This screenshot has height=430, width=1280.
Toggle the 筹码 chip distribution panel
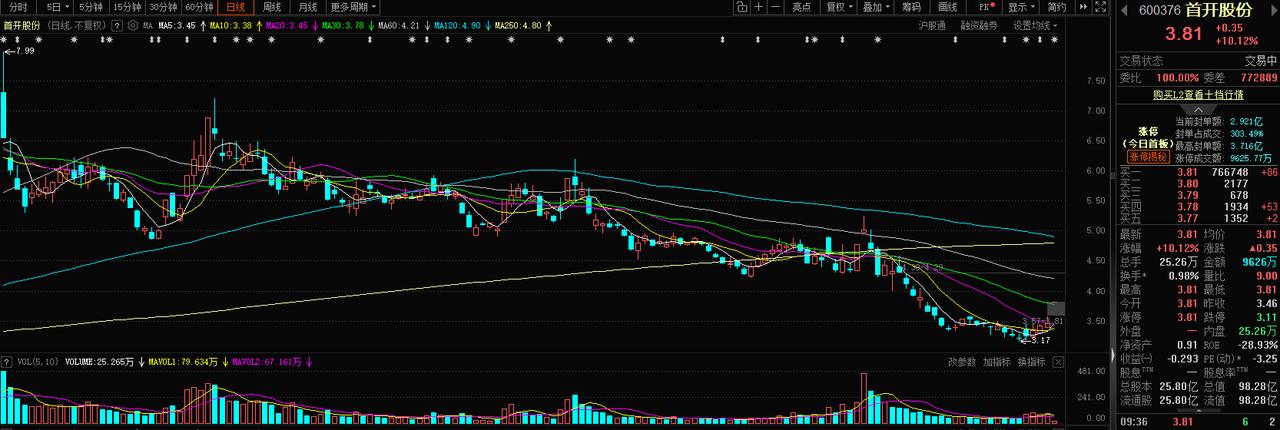point(911,7)
